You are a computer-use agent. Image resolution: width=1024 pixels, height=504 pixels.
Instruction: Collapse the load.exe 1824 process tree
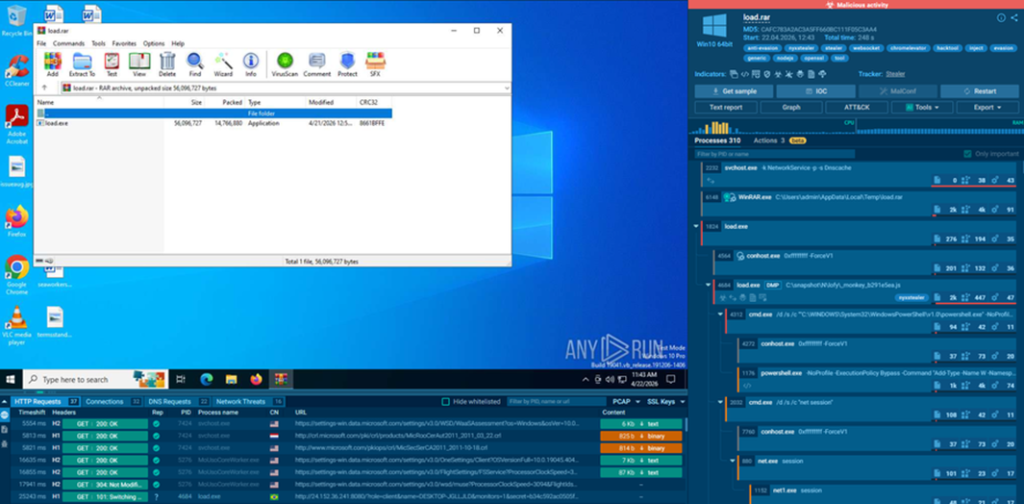coord(696,227)
